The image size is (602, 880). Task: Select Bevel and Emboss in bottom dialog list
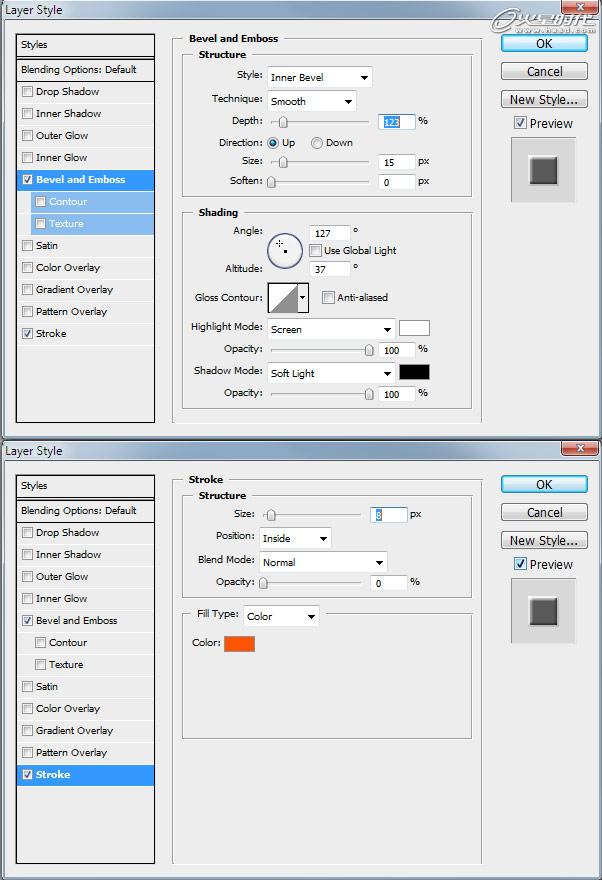click(85, 620)
